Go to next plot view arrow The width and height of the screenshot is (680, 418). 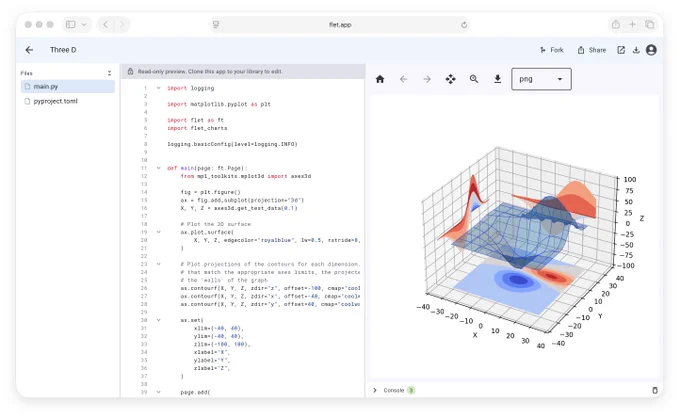427,79
